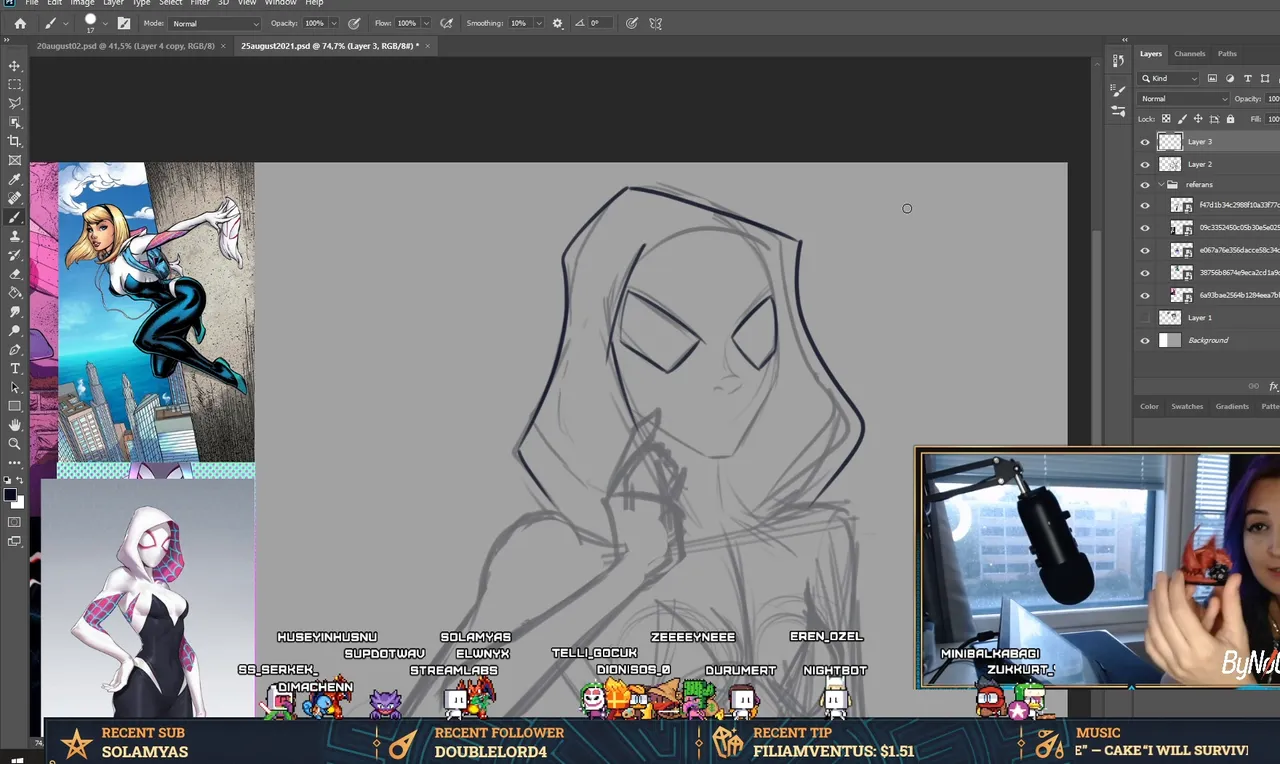The image size is (1280, 764).
Task: Click the foreground color swatch
Action: pyautogui.click(x=10, y=495)
